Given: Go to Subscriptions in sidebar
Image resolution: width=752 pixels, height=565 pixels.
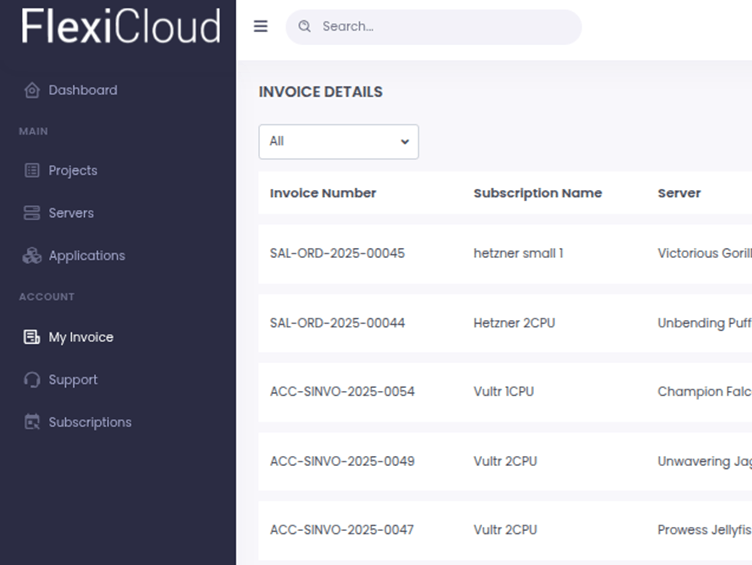Looking at the screenshot, I should point(90,422).
